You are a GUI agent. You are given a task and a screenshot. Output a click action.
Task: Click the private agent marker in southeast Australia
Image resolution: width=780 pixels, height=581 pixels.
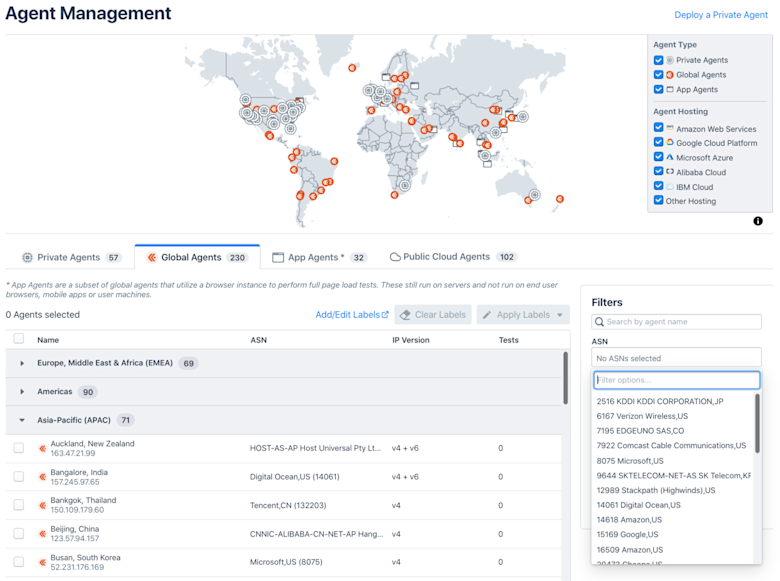click(x=535, y=194)
